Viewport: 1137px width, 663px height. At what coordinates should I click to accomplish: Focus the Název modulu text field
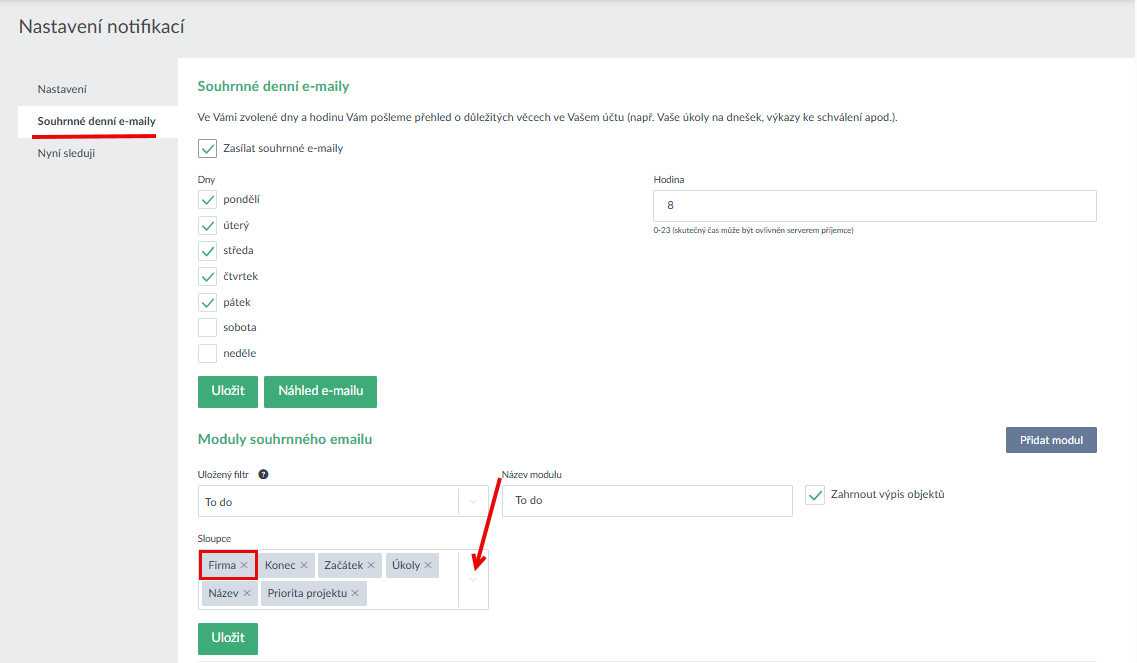click(x=647, y=501)
